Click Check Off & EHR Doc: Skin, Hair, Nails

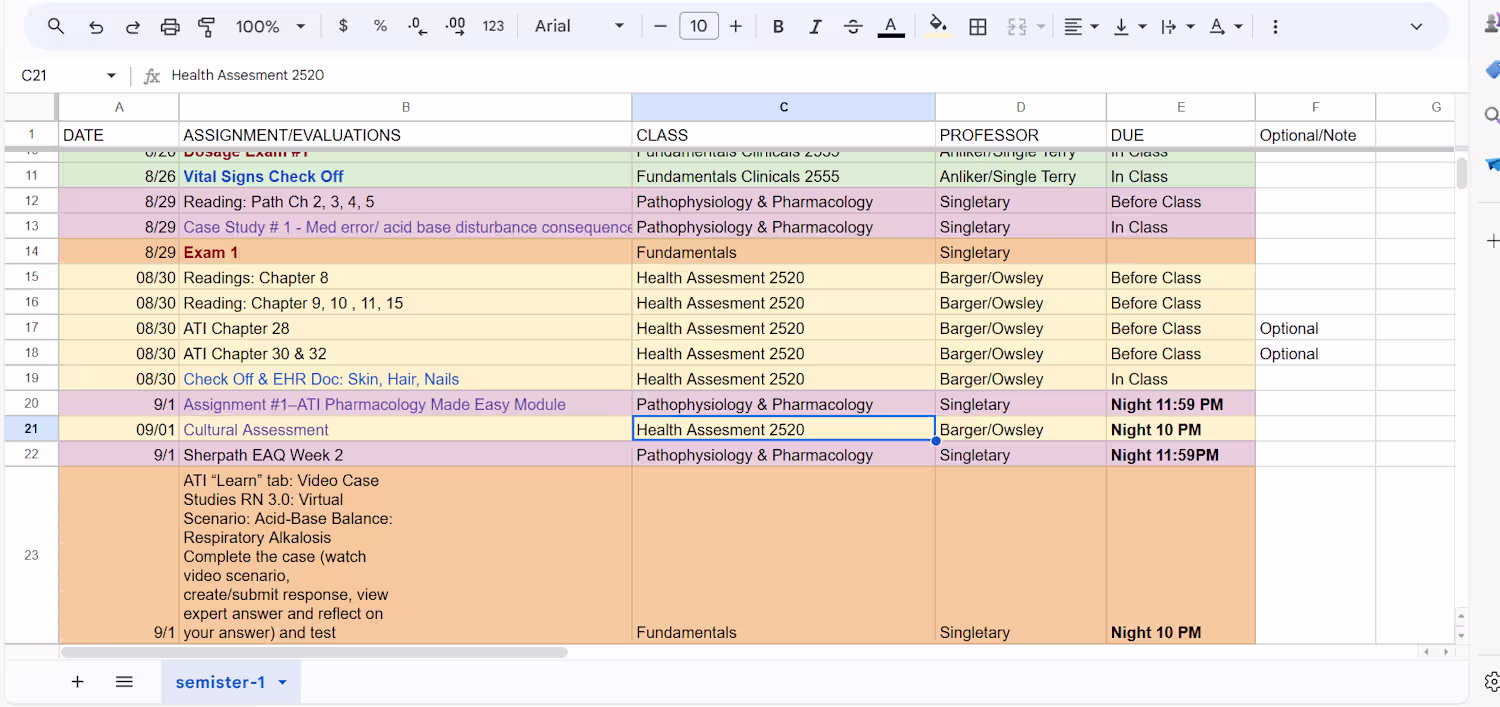(x=405, y=379)
